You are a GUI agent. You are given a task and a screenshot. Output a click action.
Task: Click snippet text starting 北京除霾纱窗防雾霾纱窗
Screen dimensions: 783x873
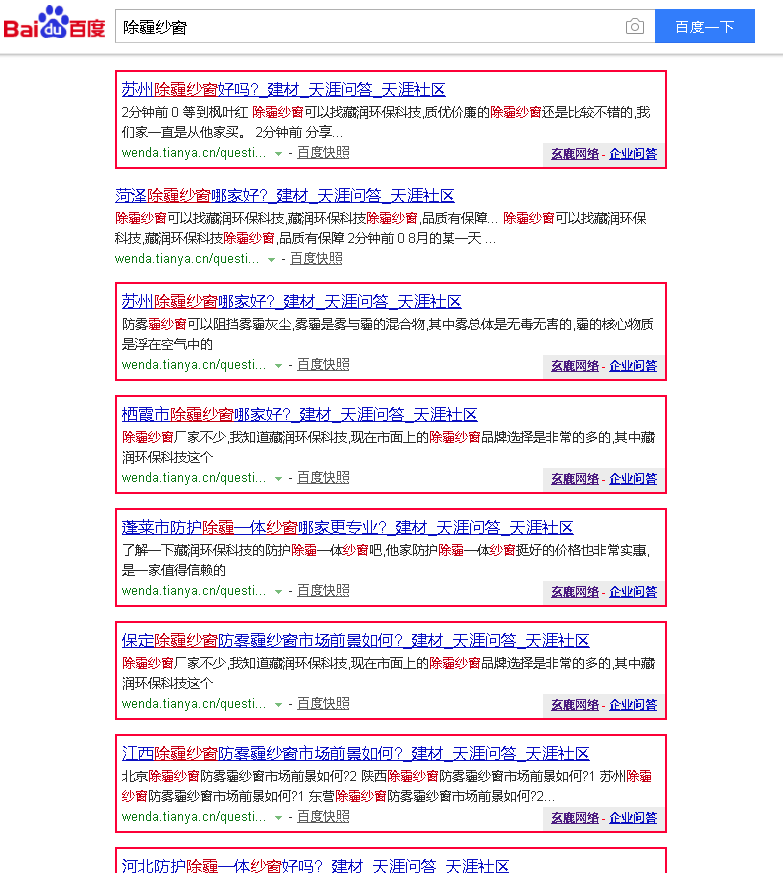point(387,786)
